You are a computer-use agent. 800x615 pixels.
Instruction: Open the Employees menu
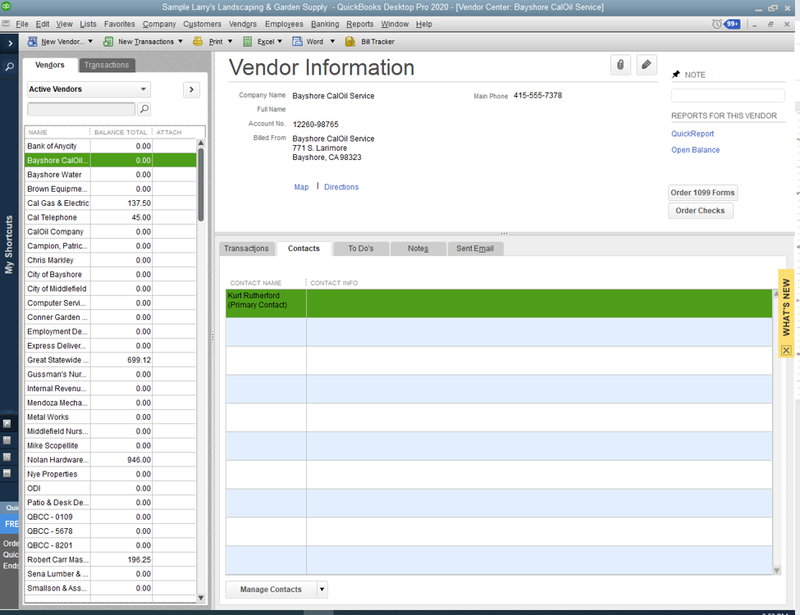[284, 24]
